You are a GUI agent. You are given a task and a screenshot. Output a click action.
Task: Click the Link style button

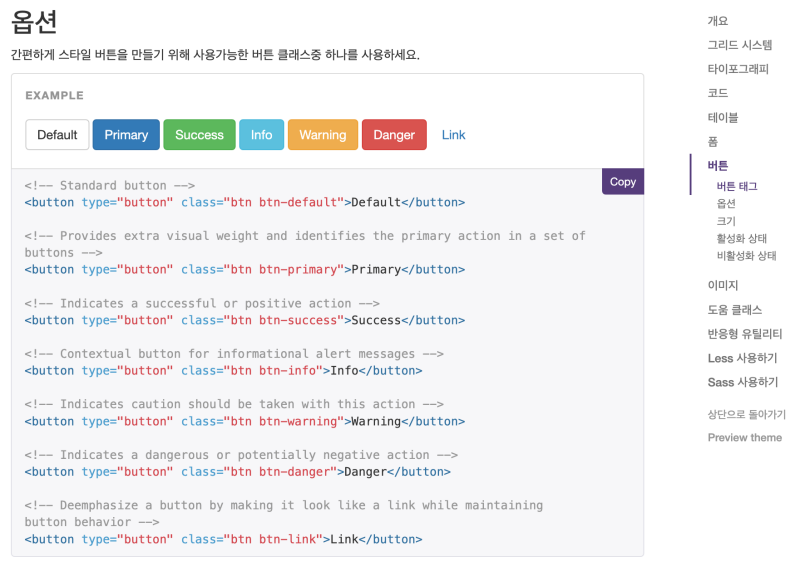pos(454,135)
